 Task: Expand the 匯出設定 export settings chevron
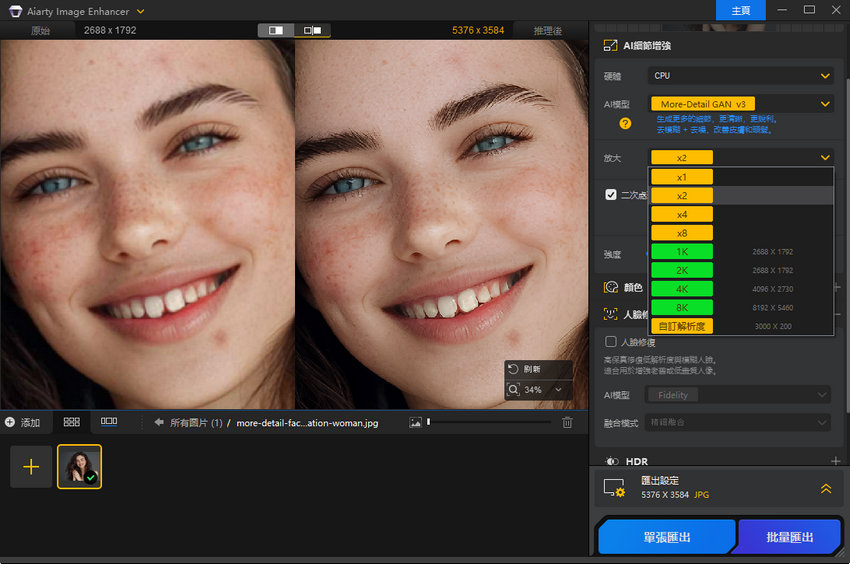pos(826,488)
